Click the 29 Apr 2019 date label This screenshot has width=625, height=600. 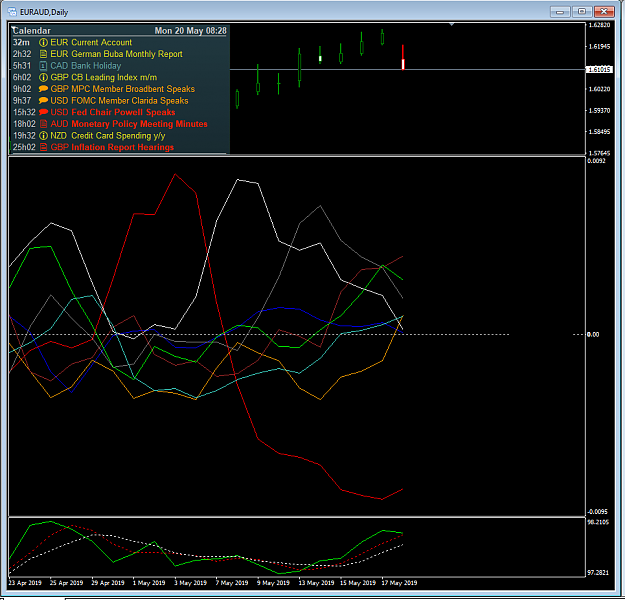coord(108,583)
